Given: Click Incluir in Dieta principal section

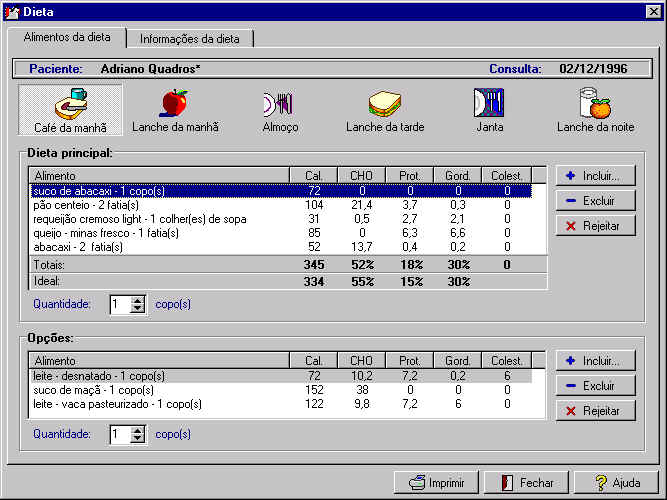Looking at the screenshot, I should 595,175.
